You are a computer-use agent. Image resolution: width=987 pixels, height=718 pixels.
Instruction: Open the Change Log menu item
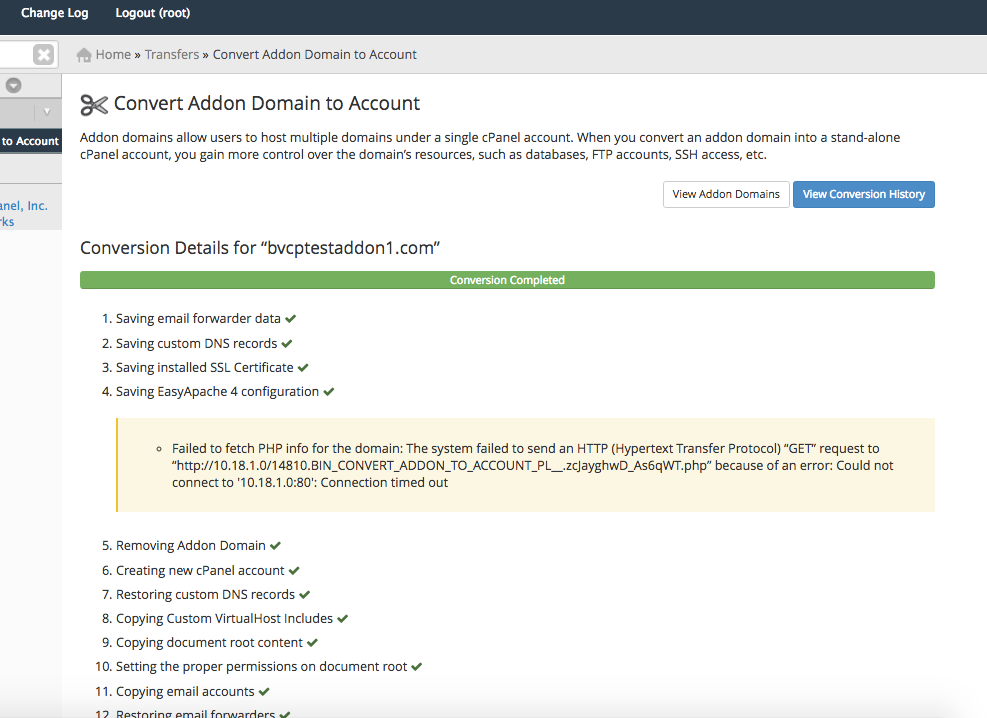(x=54, y=13)
